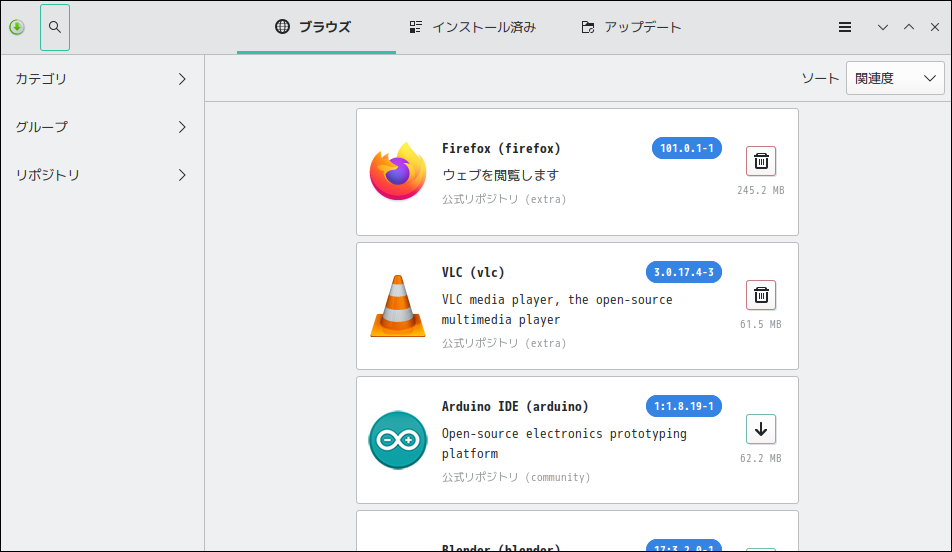952x552 pixels.
Task: Switch to the インストール済み tab
Action: (472, 27)
